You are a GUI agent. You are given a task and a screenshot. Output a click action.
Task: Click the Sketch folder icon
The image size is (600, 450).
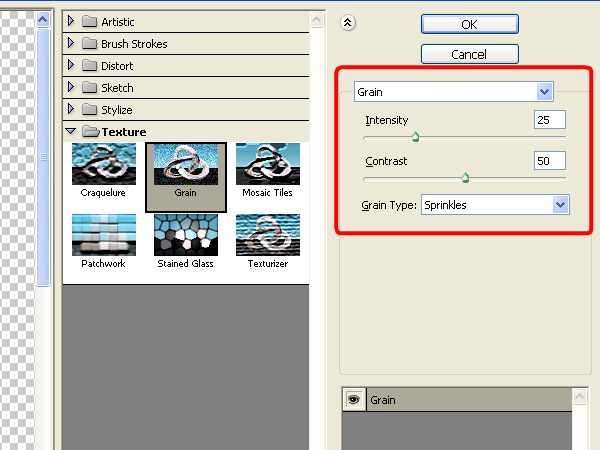(90, 87)
